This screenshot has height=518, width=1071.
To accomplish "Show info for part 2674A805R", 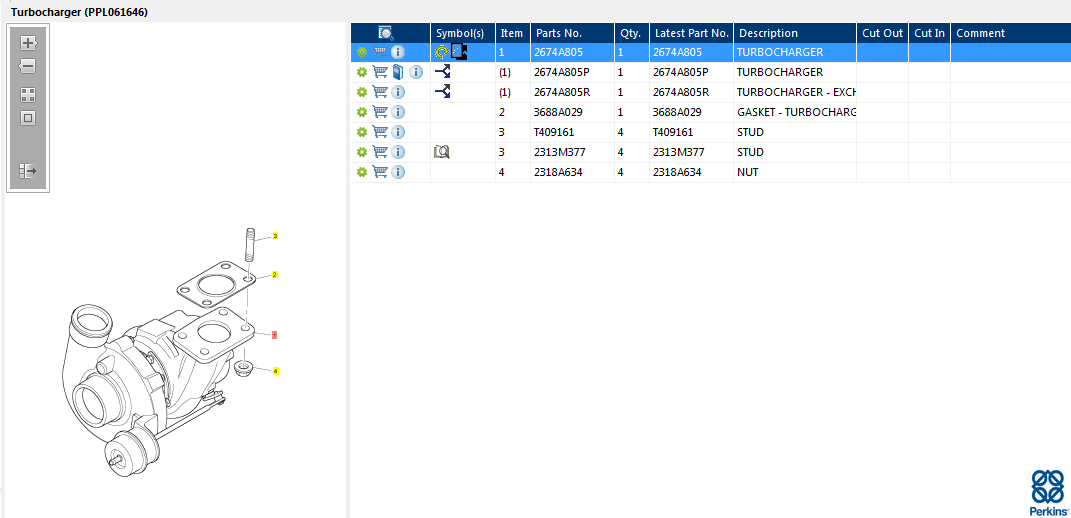I will click(x=398, y=92).
